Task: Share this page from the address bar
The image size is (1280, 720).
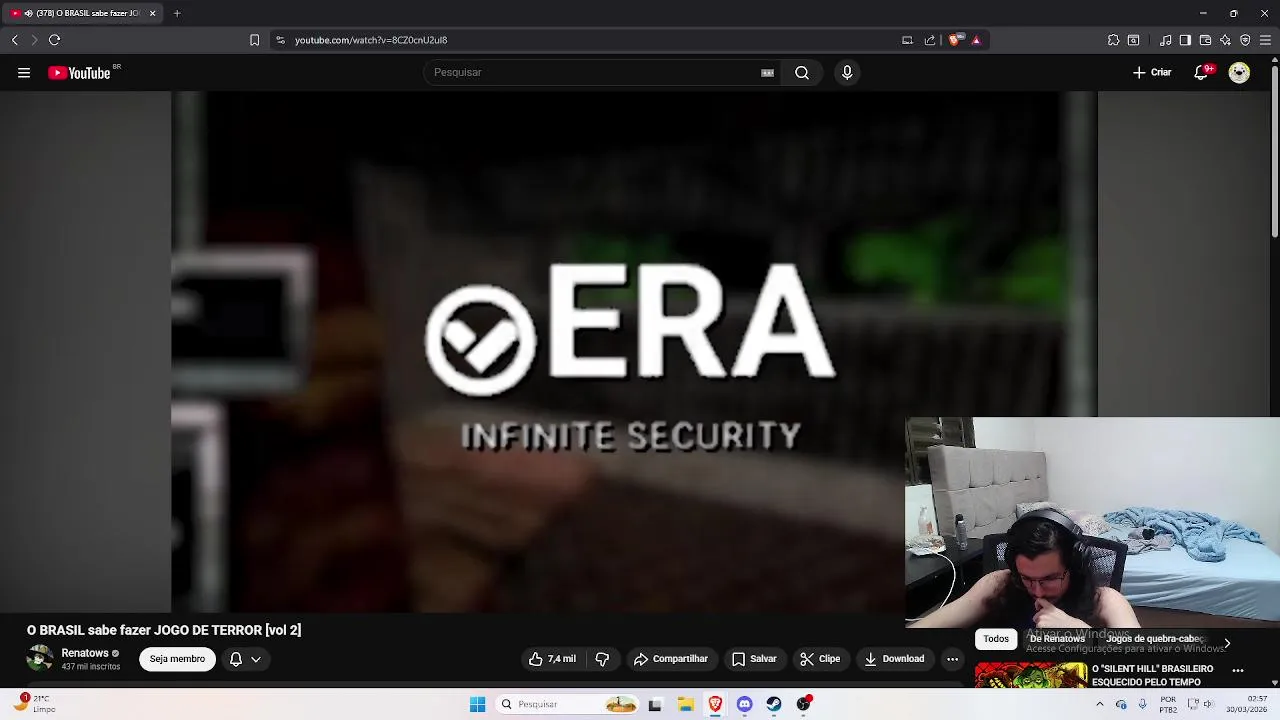Action: tap(930, 40)
